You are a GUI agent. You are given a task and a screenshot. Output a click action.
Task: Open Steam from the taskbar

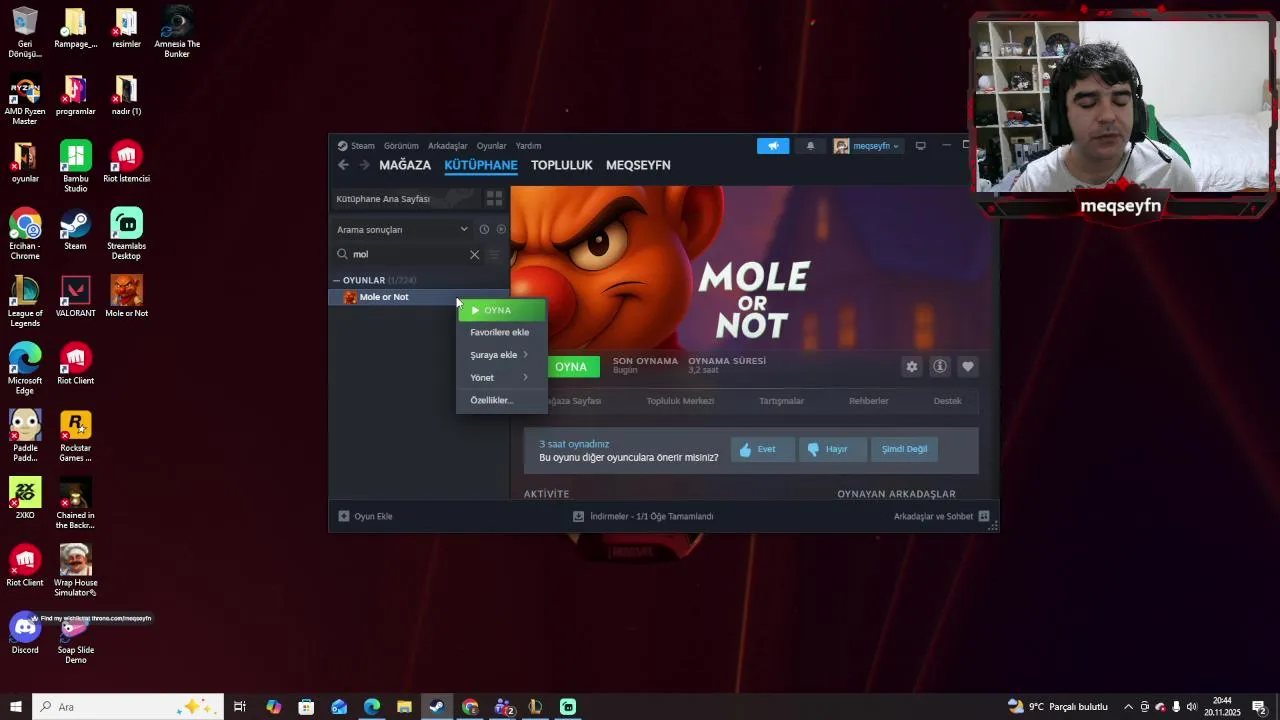pyautogui.click(x=437, y=707)
